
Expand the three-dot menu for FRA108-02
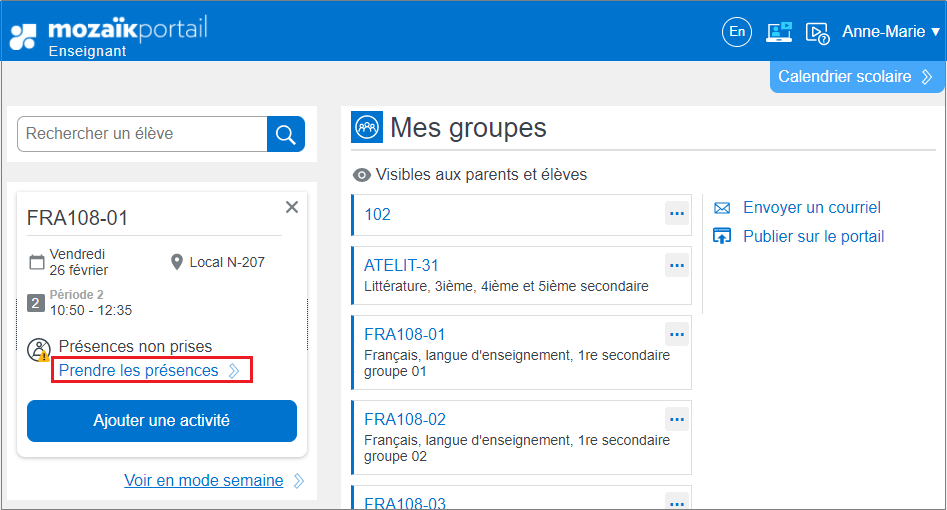[x=677, y=419]
